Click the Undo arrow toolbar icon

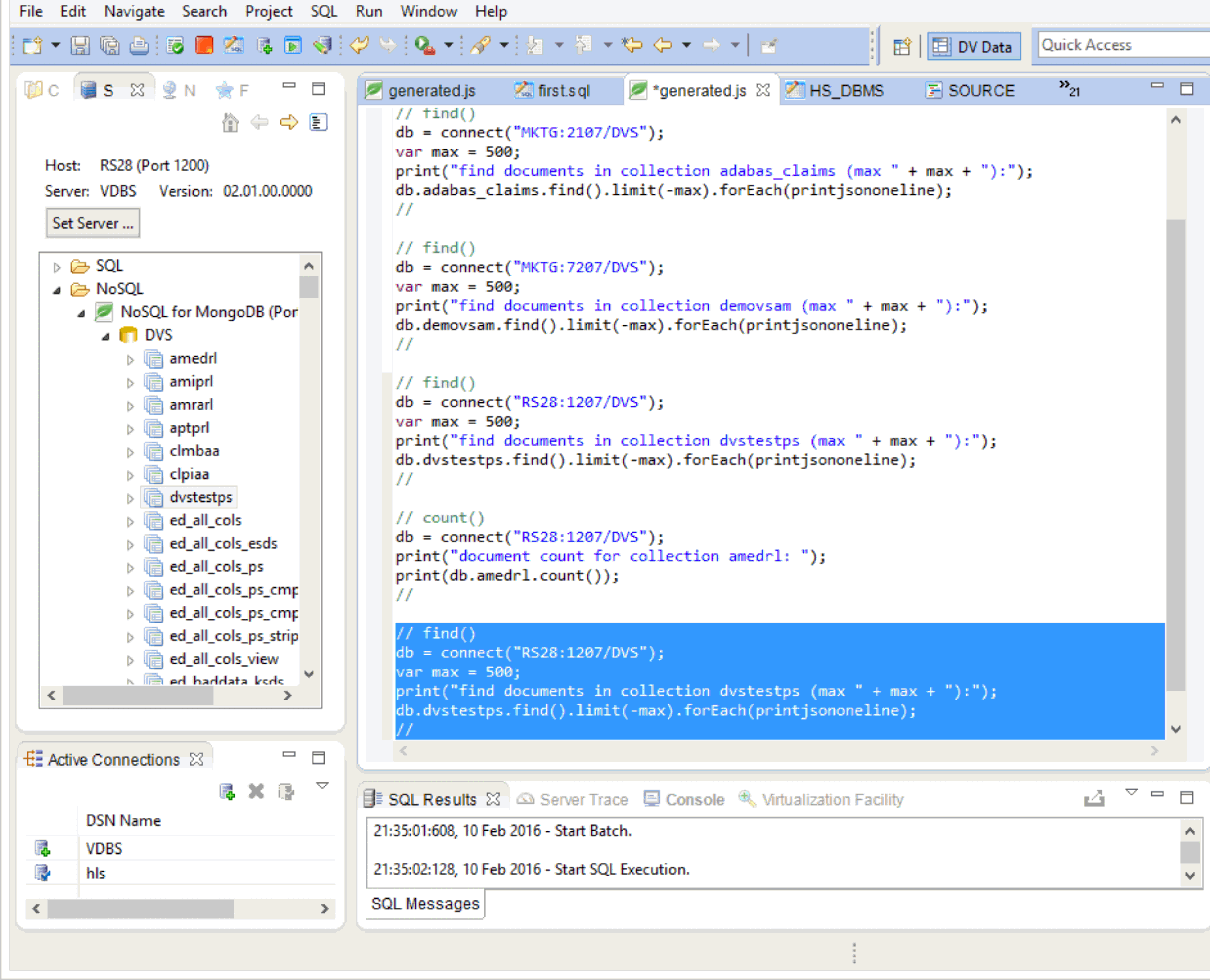coord(359,45)
